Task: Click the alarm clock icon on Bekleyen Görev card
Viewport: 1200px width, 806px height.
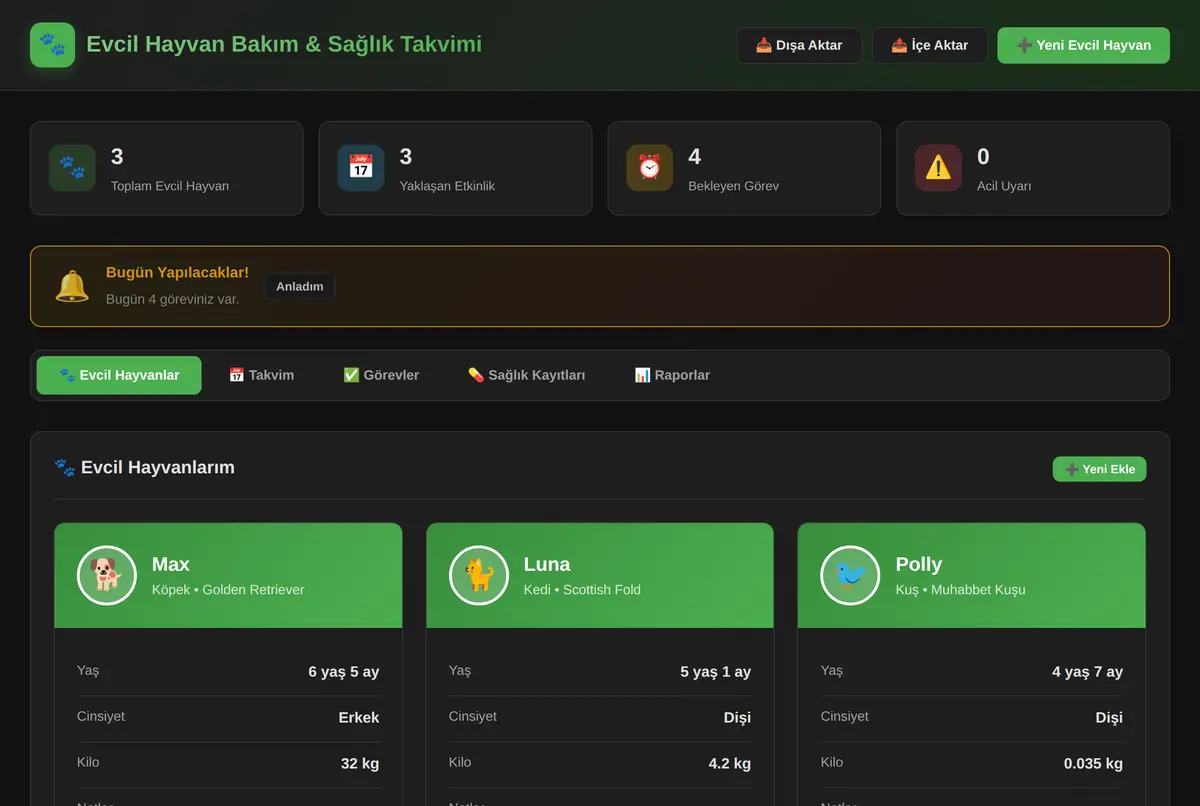Action: [650, 168]
